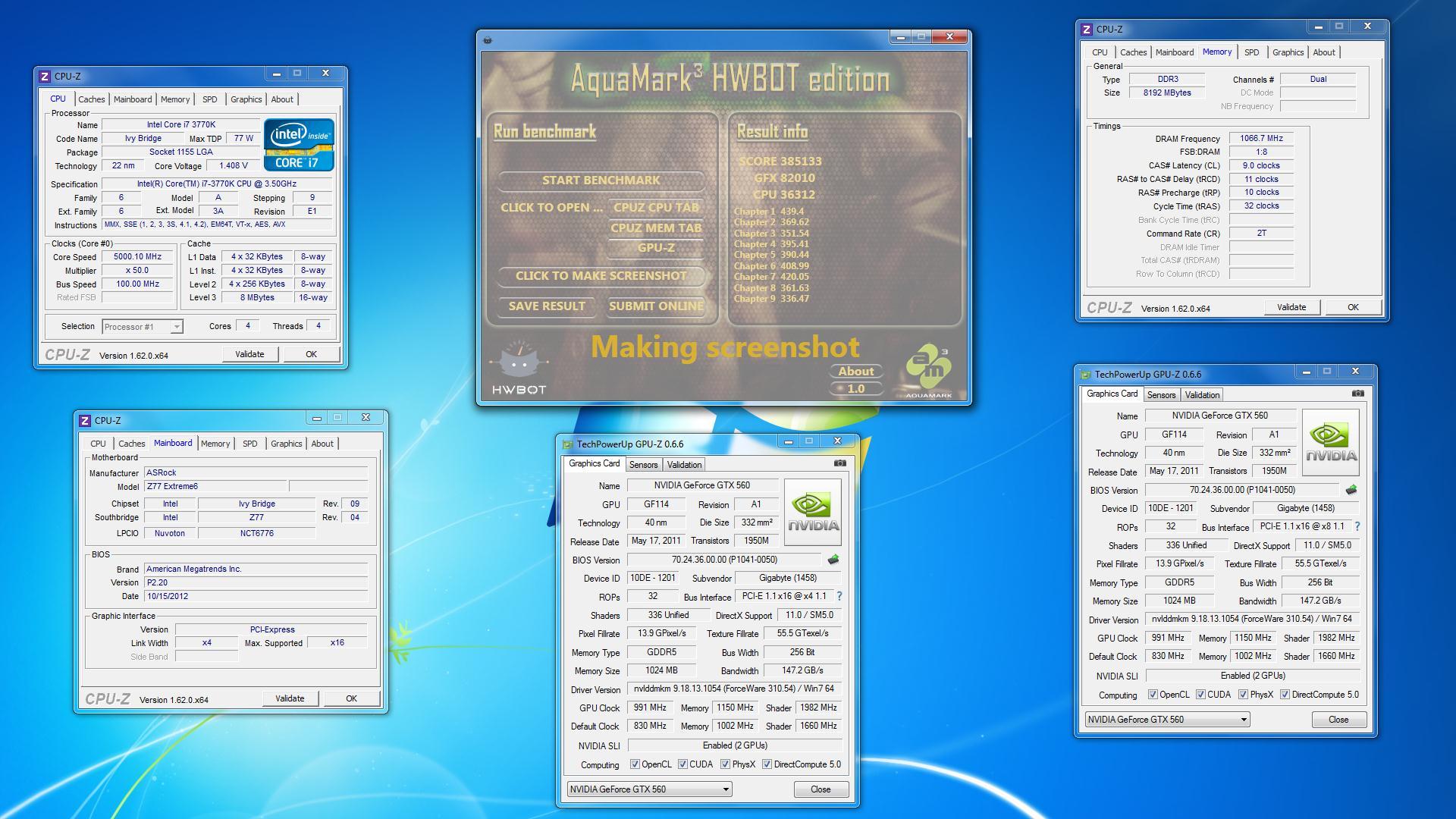Click 1.0 version label in AquaMark
1456x819 pixels.
[856, 389]
